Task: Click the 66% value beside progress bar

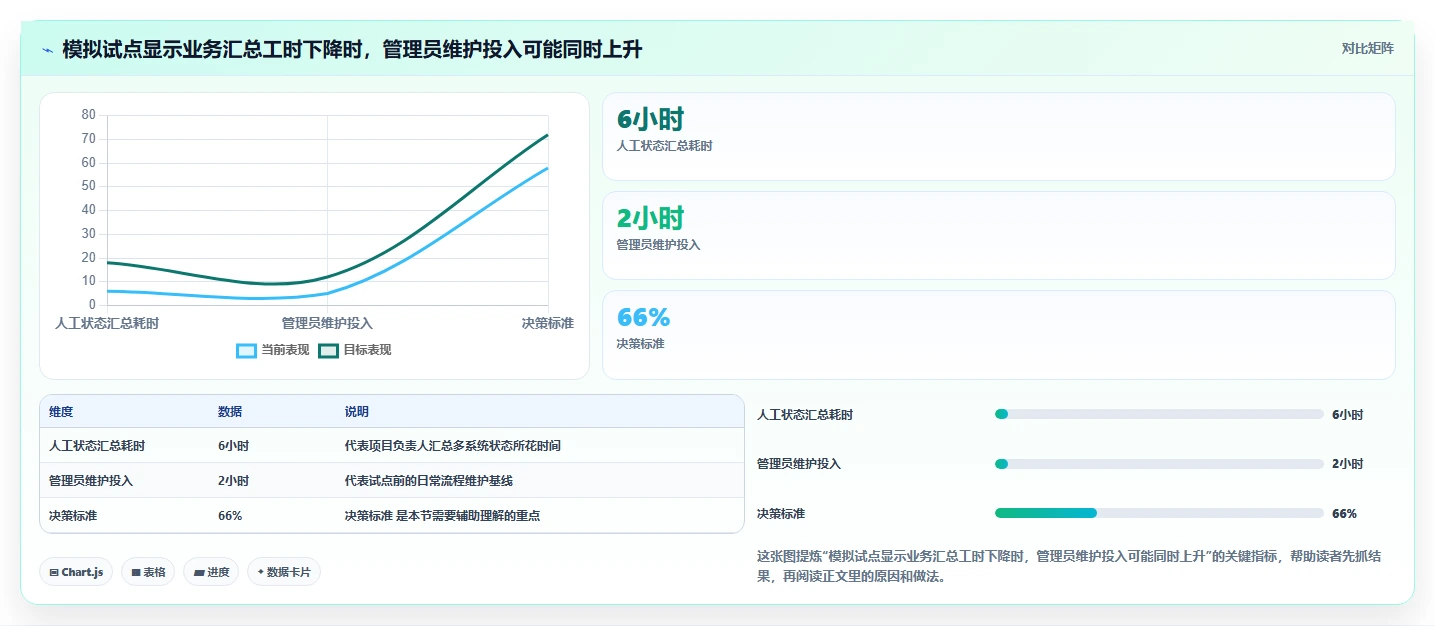Action: pos(1344,513)
